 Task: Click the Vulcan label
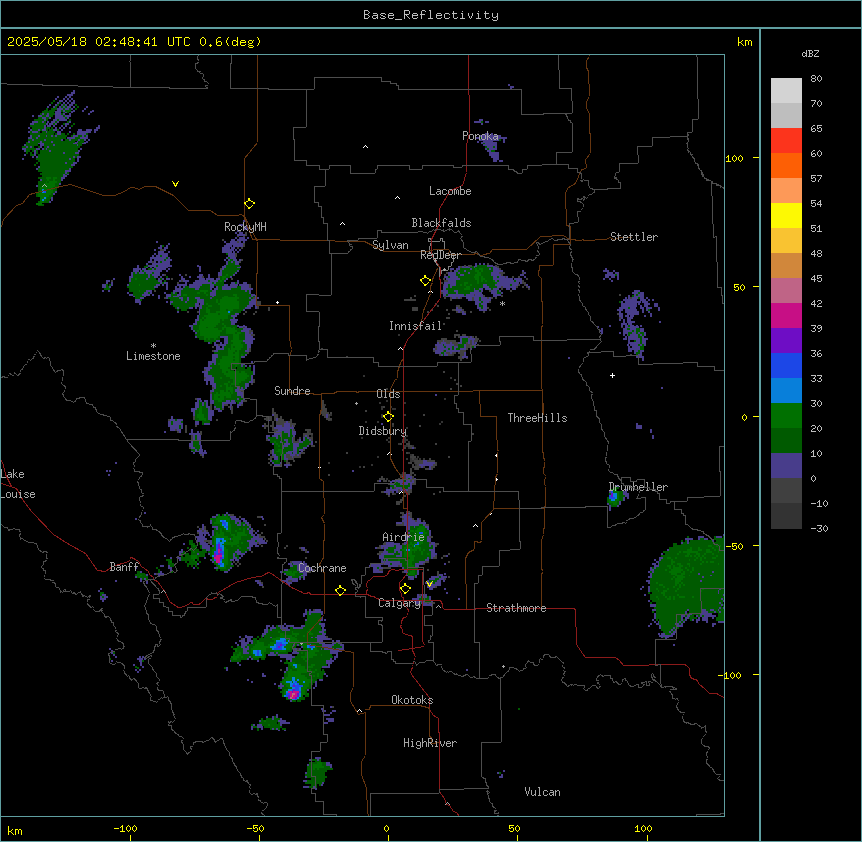click(543, 792)
